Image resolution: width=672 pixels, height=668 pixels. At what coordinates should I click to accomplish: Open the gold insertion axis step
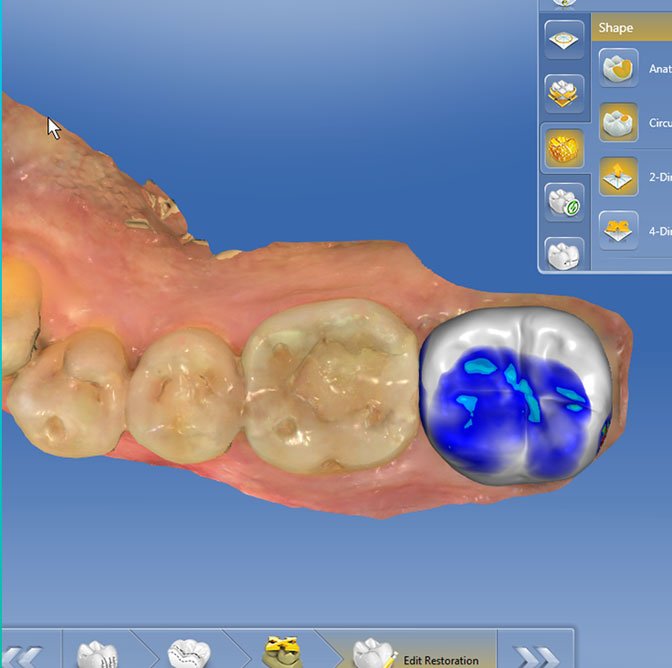click(x=282, y=652)
